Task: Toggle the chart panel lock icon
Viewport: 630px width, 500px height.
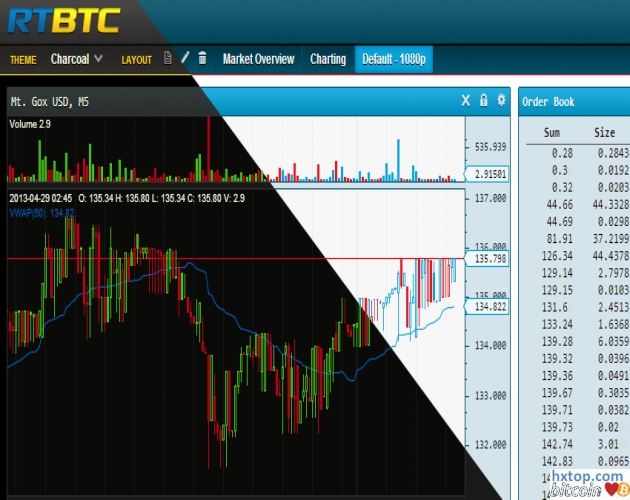Action: pyautogui.click(x=483, y=100)
